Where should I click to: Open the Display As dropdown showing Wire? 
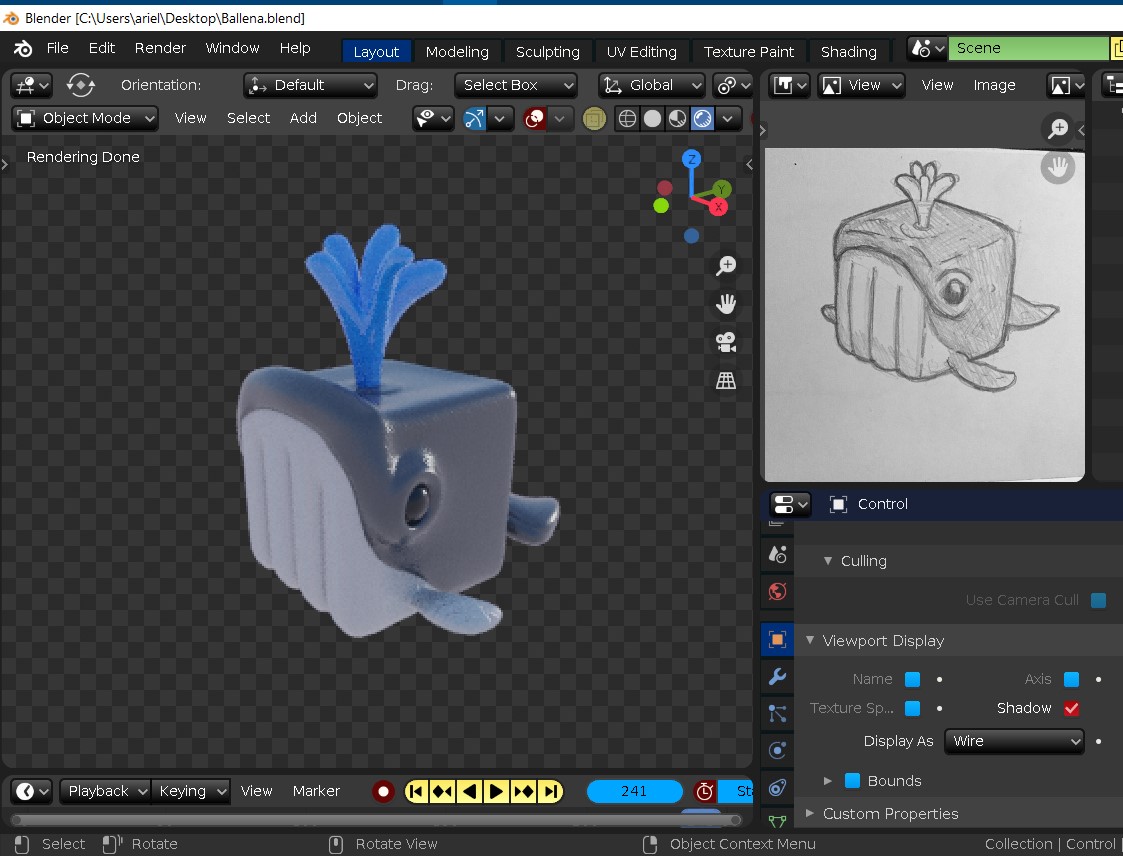(x=1013, y=741)
